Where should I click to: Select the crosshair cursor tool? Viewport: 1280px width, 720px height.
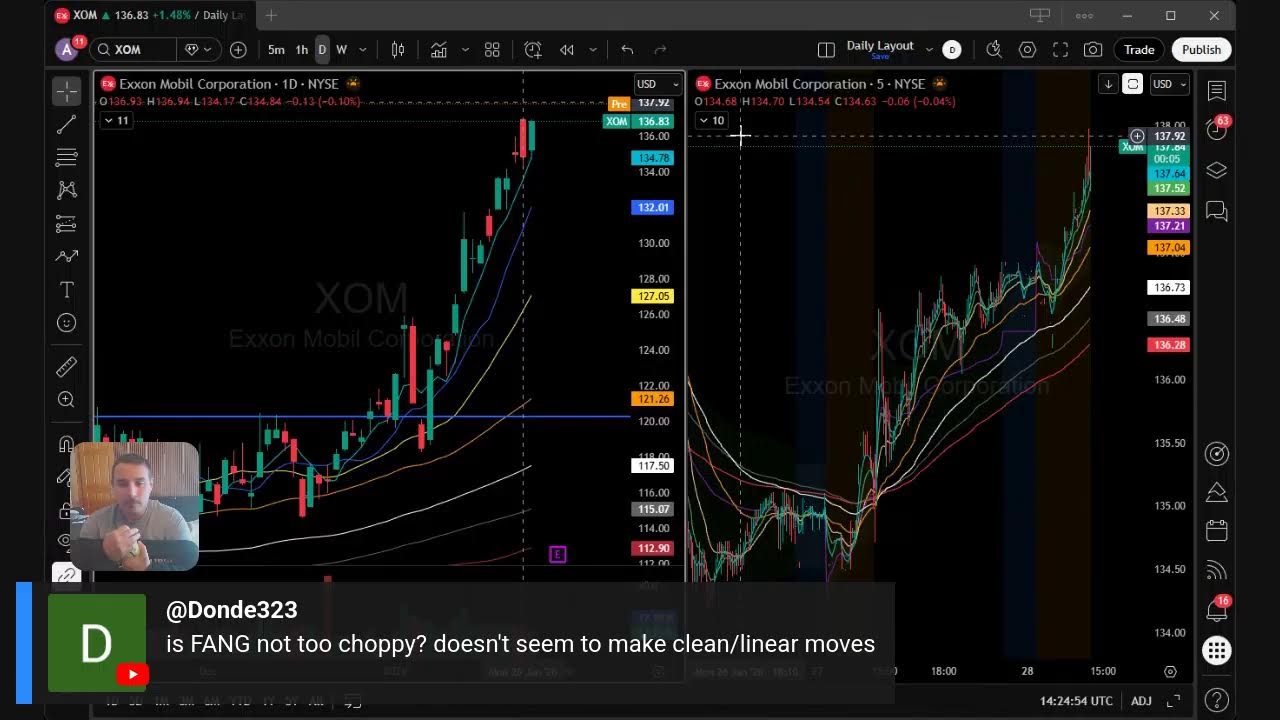tap(66, 92)
